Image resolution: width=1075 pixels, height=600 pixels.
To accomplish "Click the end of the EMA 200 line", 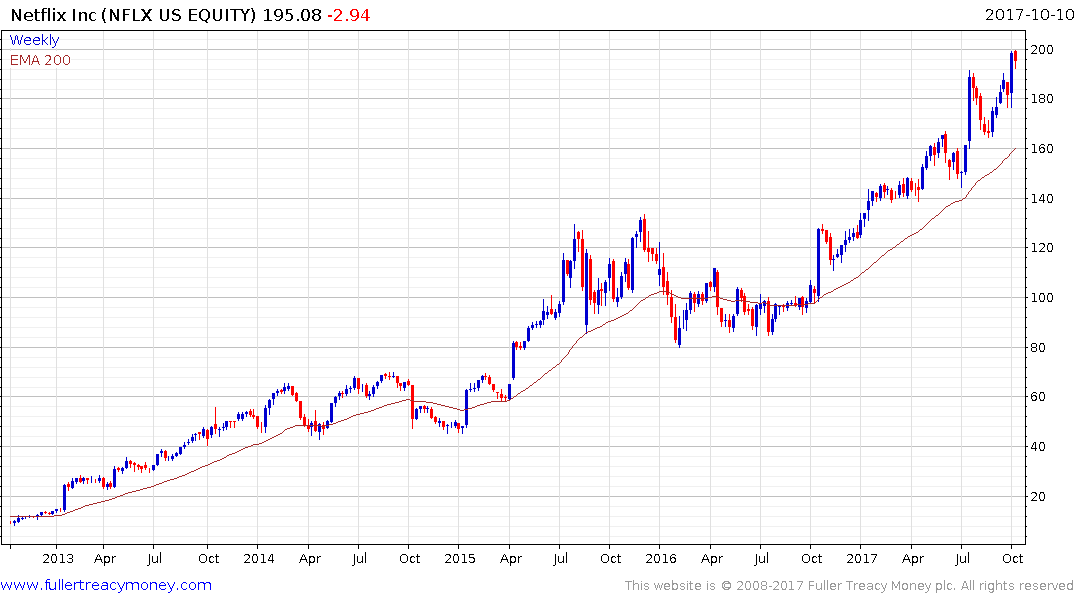I will [x=1015, y=149].
